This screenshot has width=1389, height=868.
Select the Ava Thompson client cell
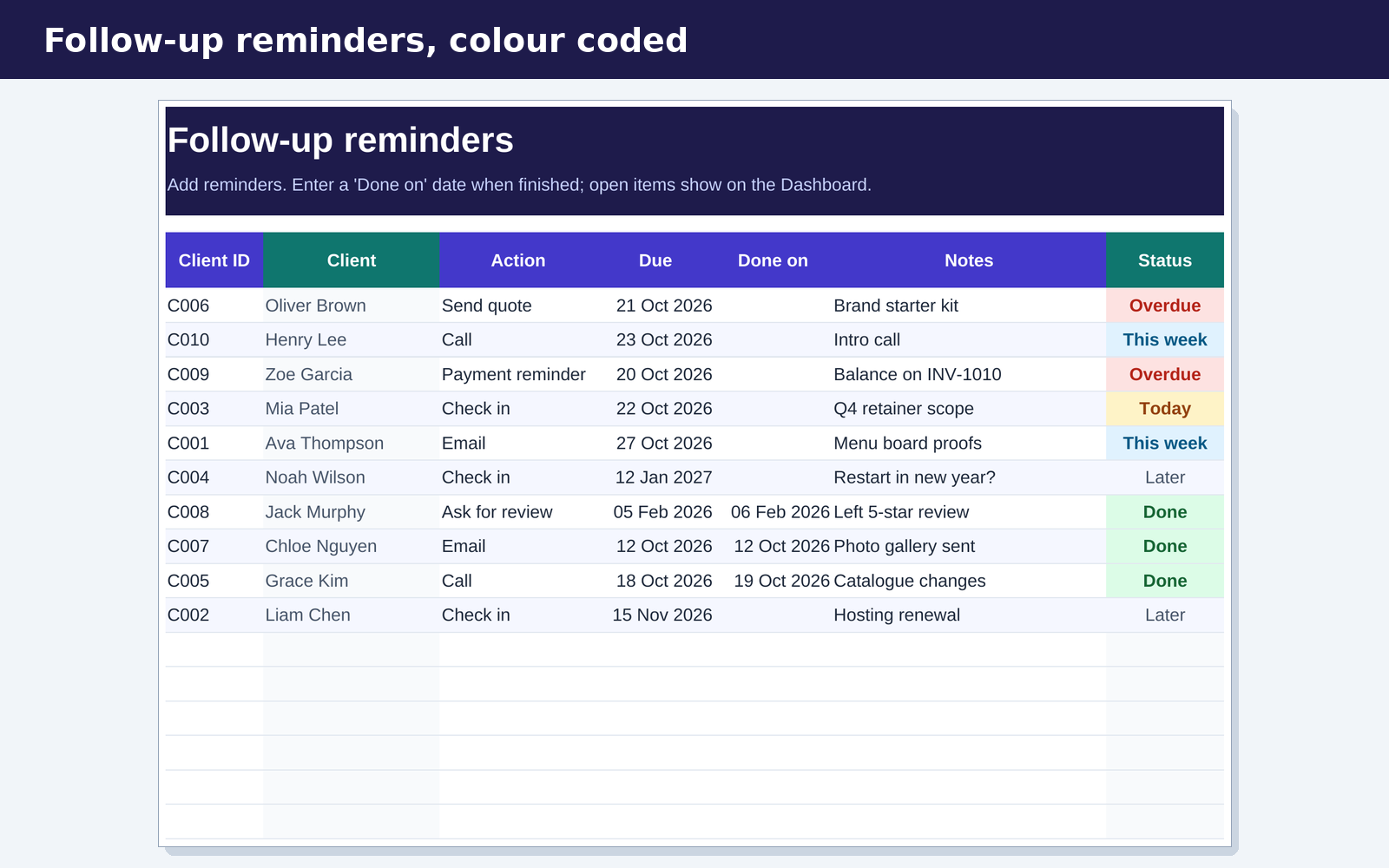[352, 443]
